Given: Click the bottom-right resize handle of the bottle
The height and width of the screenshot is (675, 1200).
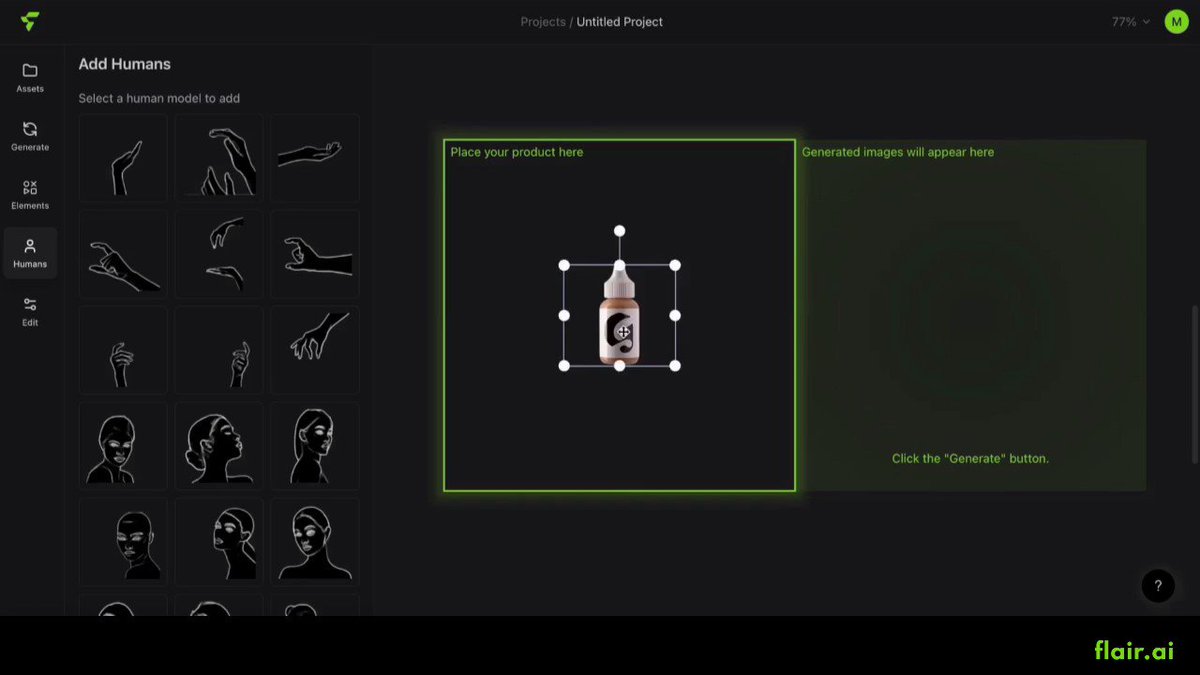Looking at the screenshot, I should (675, 366).
